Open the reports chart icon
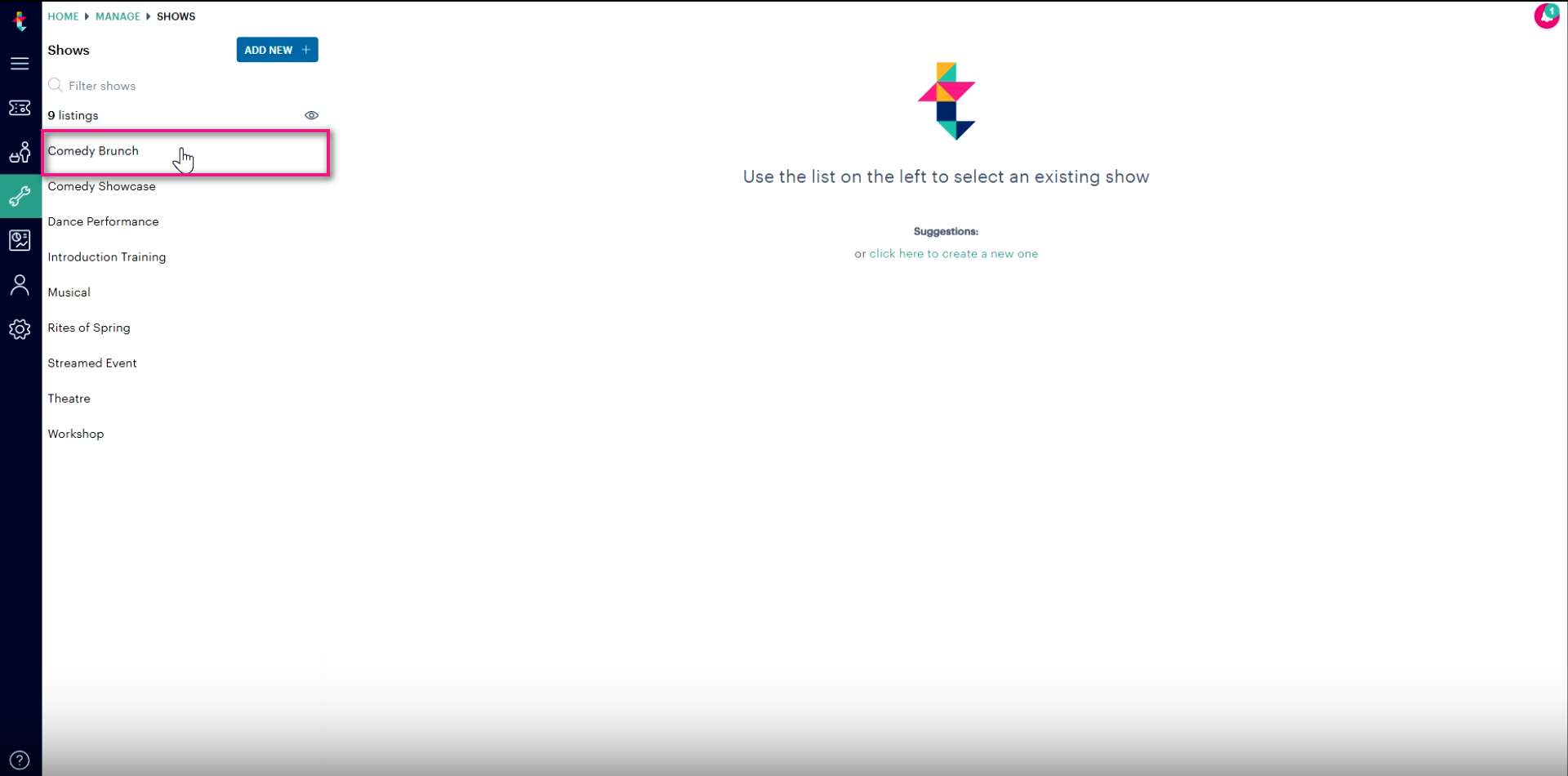Viewport: 1568px width, 776px height. (x=20, y=240)
